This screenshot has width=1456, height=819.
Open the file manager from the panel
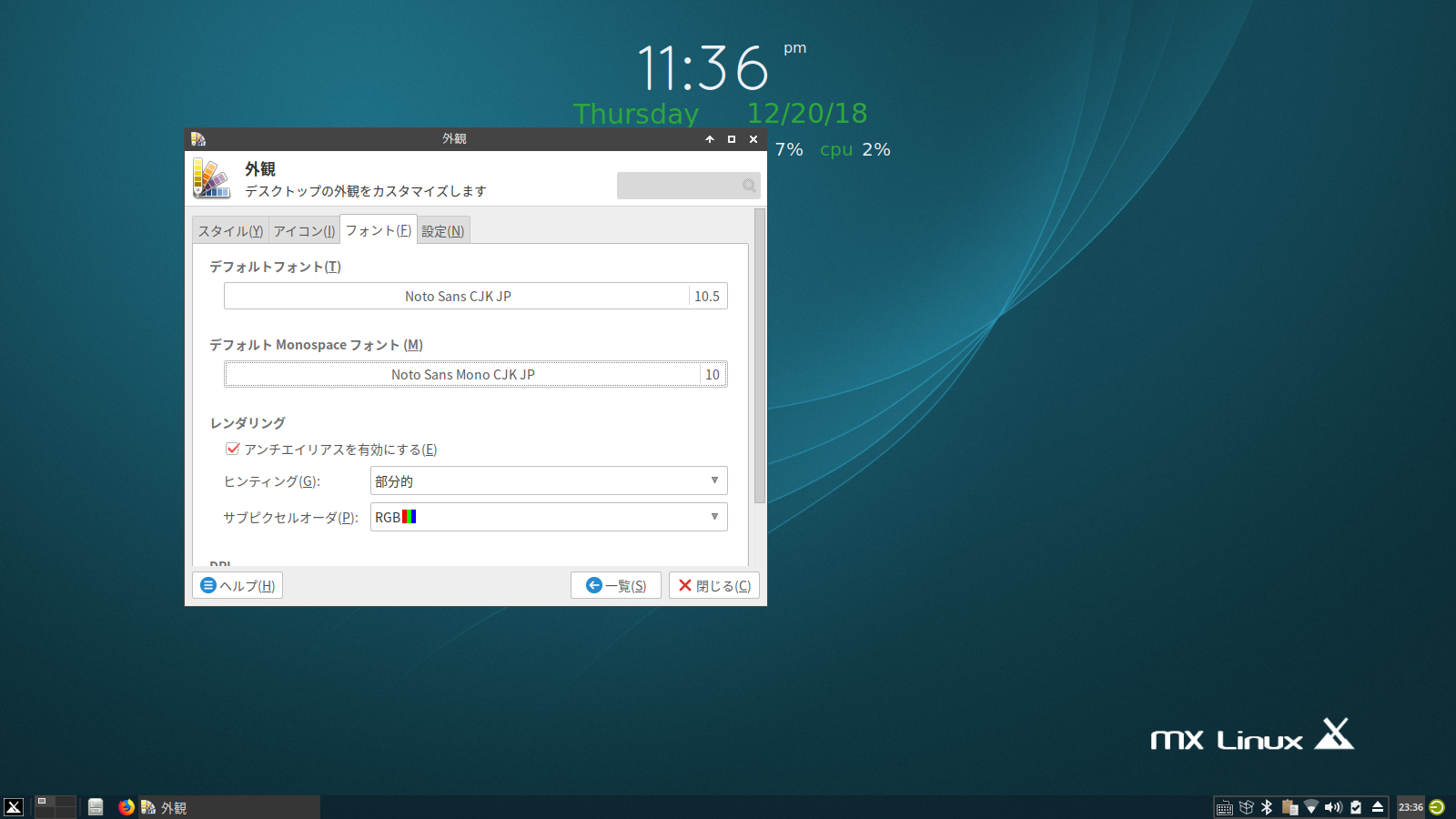96,807
